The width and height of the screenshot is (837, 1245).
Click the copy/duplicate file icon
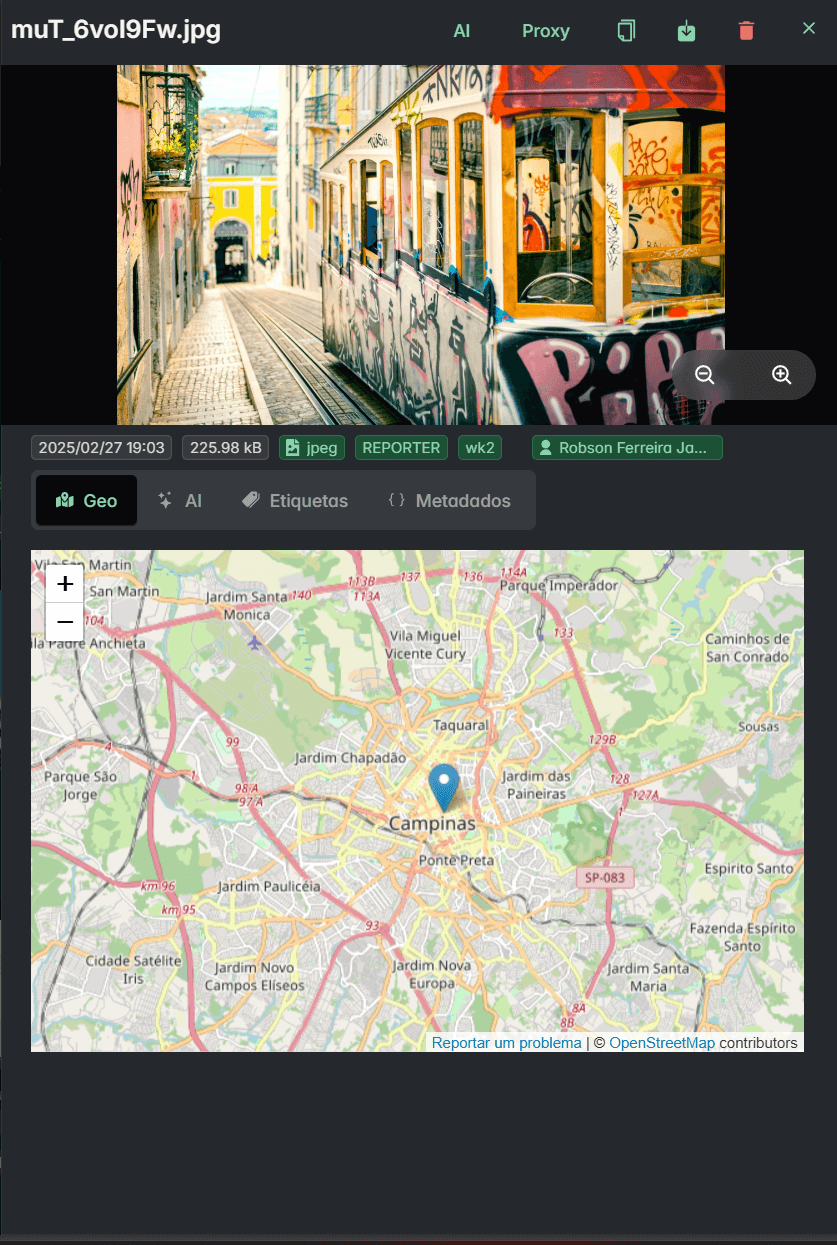[x=626, y=30]
